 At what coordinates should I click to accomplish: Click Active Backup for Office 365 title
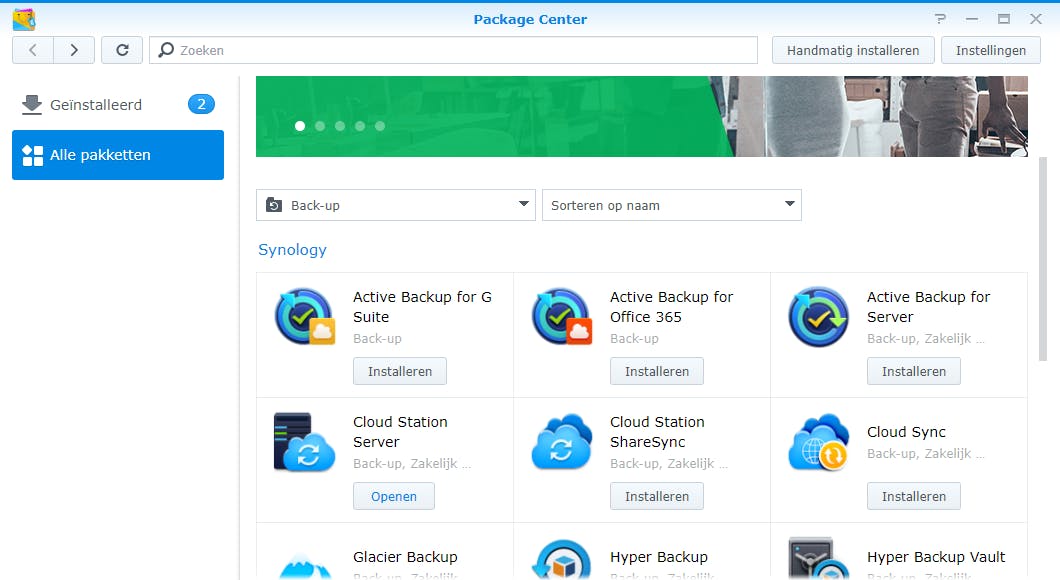(x=671, y=307)
